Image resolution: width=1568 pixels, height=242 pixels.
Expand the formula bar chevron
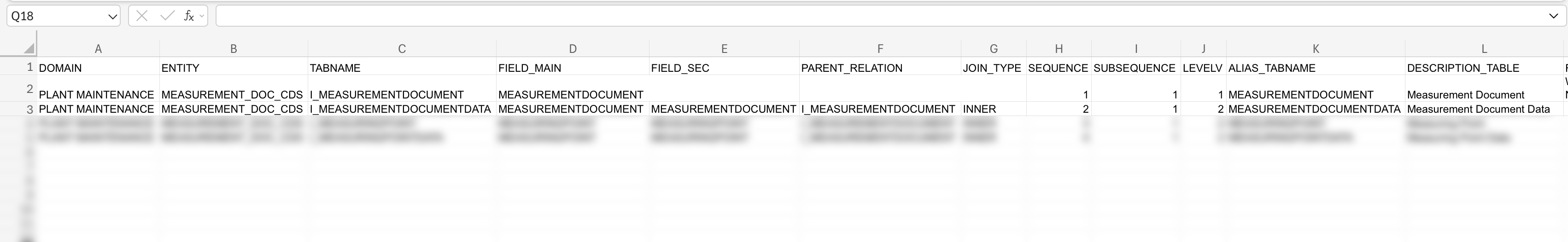click(x=1553, y=17)
